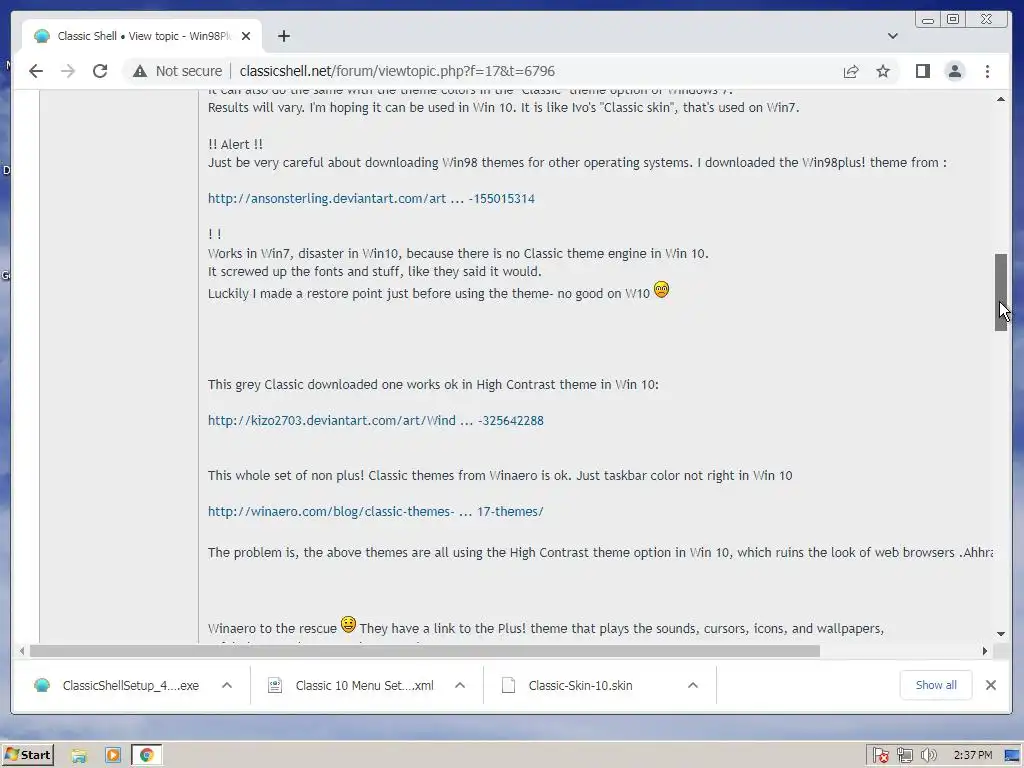This screenshot has width=1024, height=768.
Task: Click the forward navigation arrow
Action: pyautogui.click(x=68, y=71)
